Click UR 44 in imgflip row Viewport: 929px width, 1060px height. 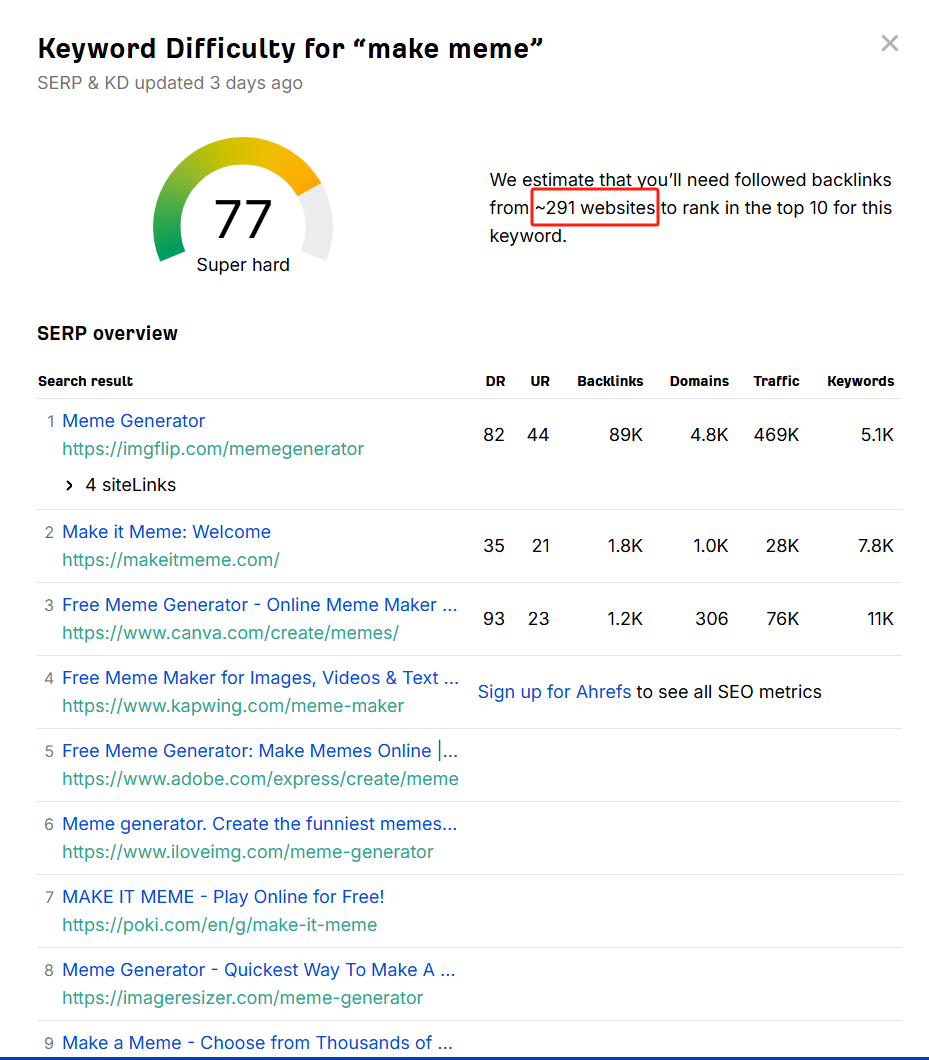tap(538, 435)
